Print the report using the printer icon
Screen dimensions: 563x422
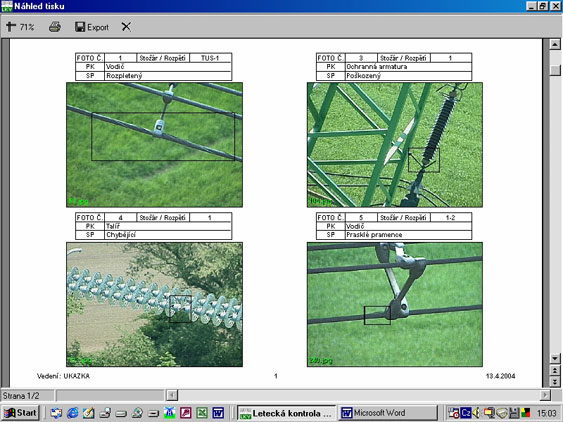point(55,27)
